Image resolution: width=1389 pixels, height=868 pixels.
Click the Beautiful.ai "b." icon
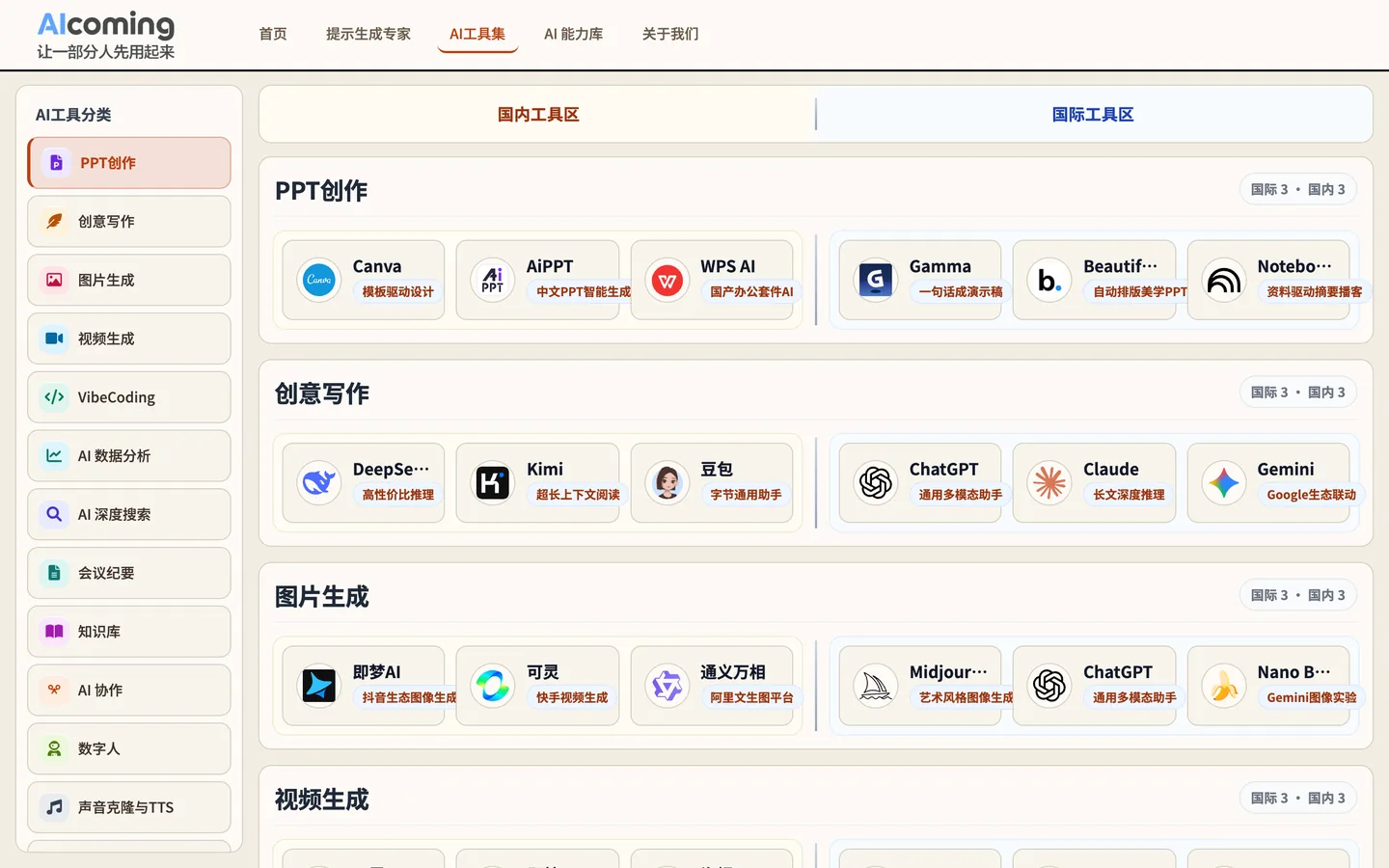(1049, 280)
